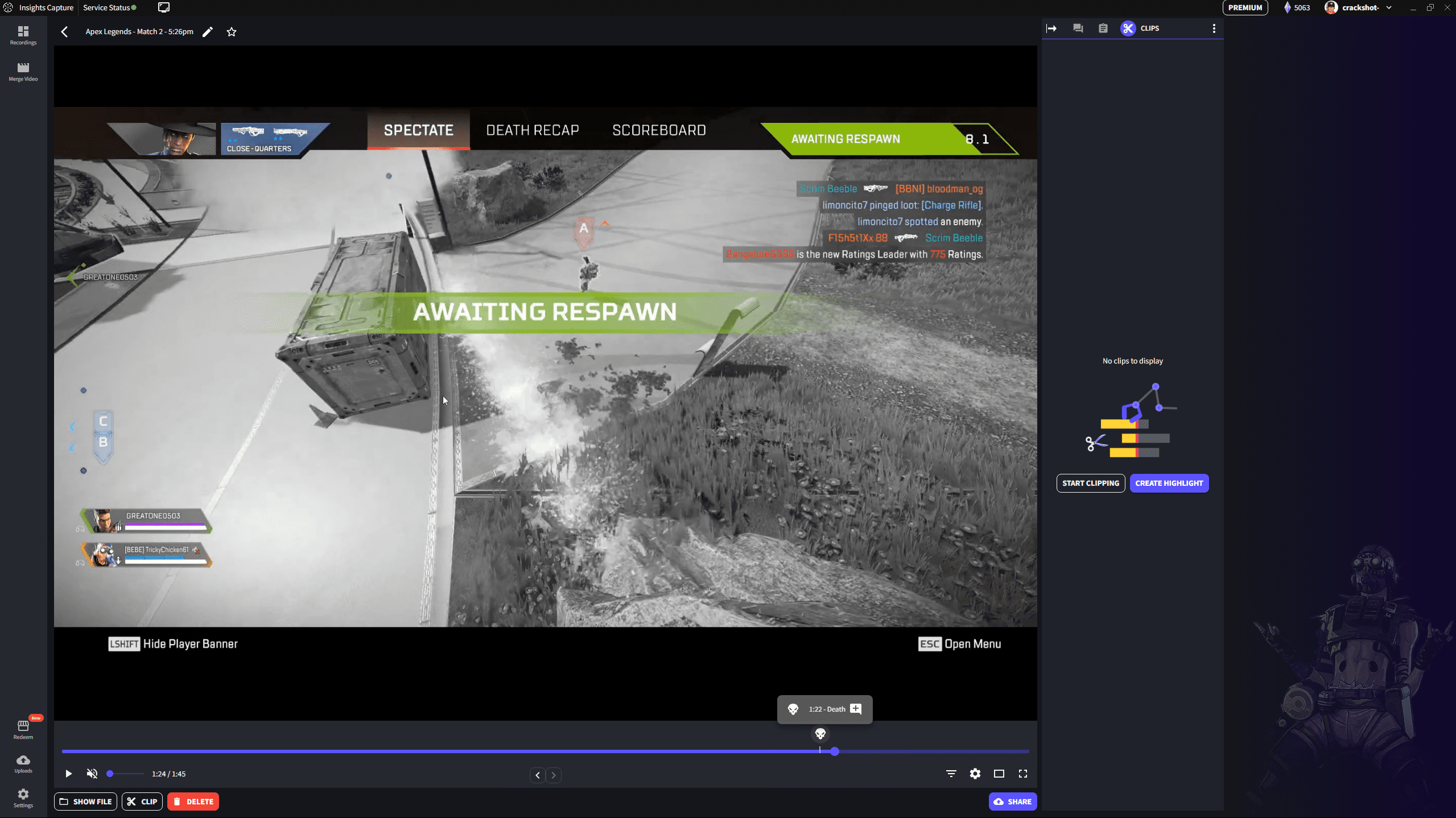The image size is (1456, 818).
Task: Open the Merge Video tool
Action: click(23, 72)
